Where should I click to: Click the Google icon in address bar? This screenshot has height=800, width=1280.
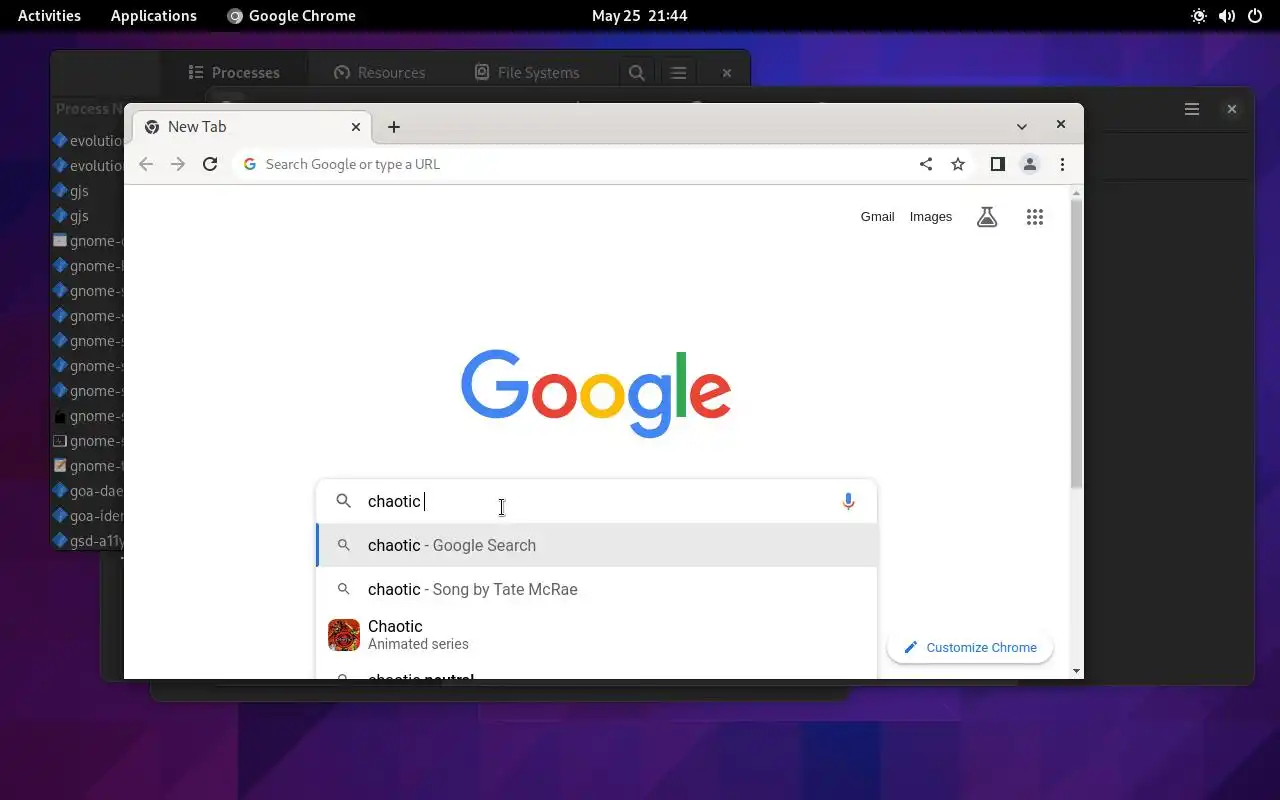(x=250, y=164)
